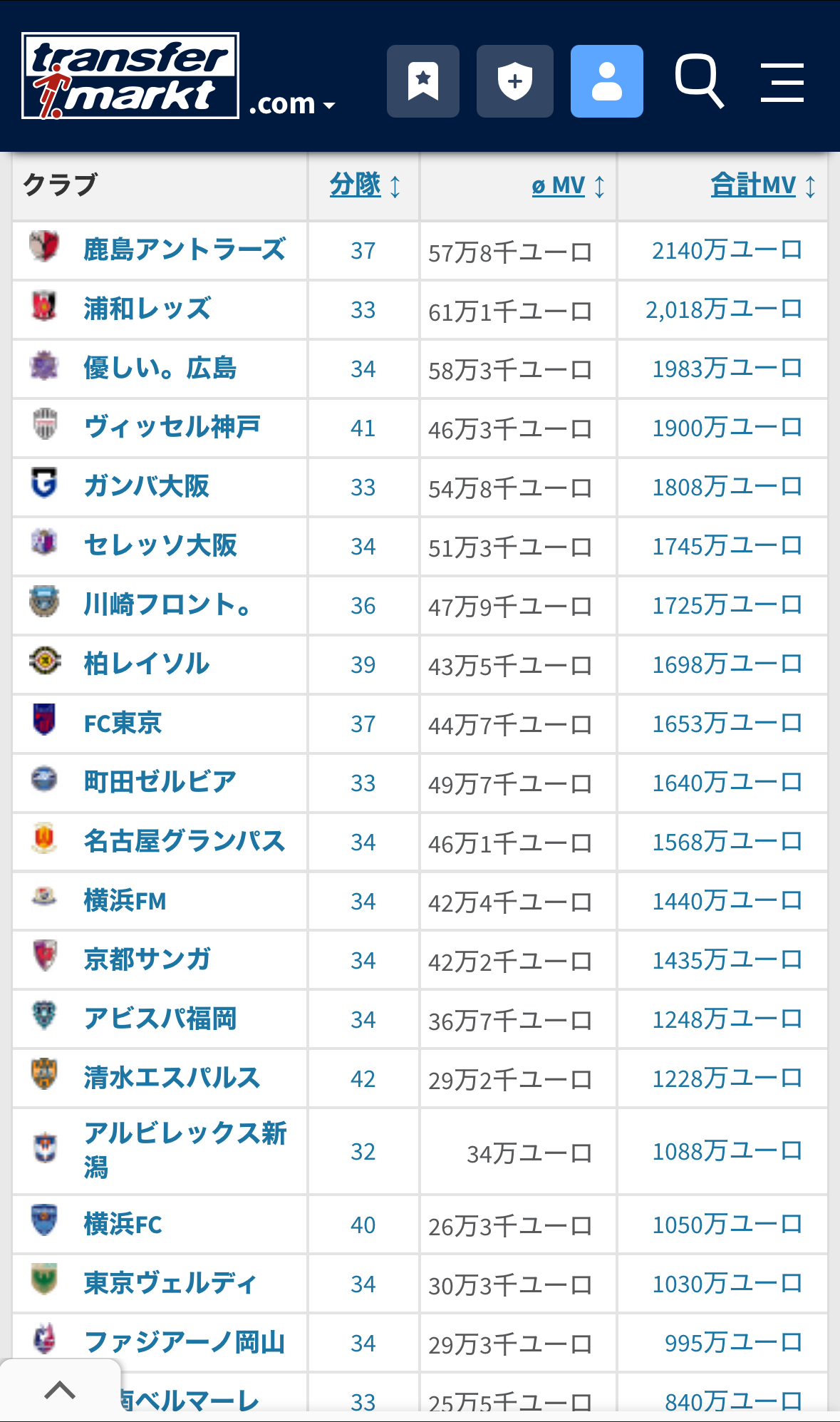Click the shield plus icon
This screenshot has width=840, height=1422.
[514, 81]
